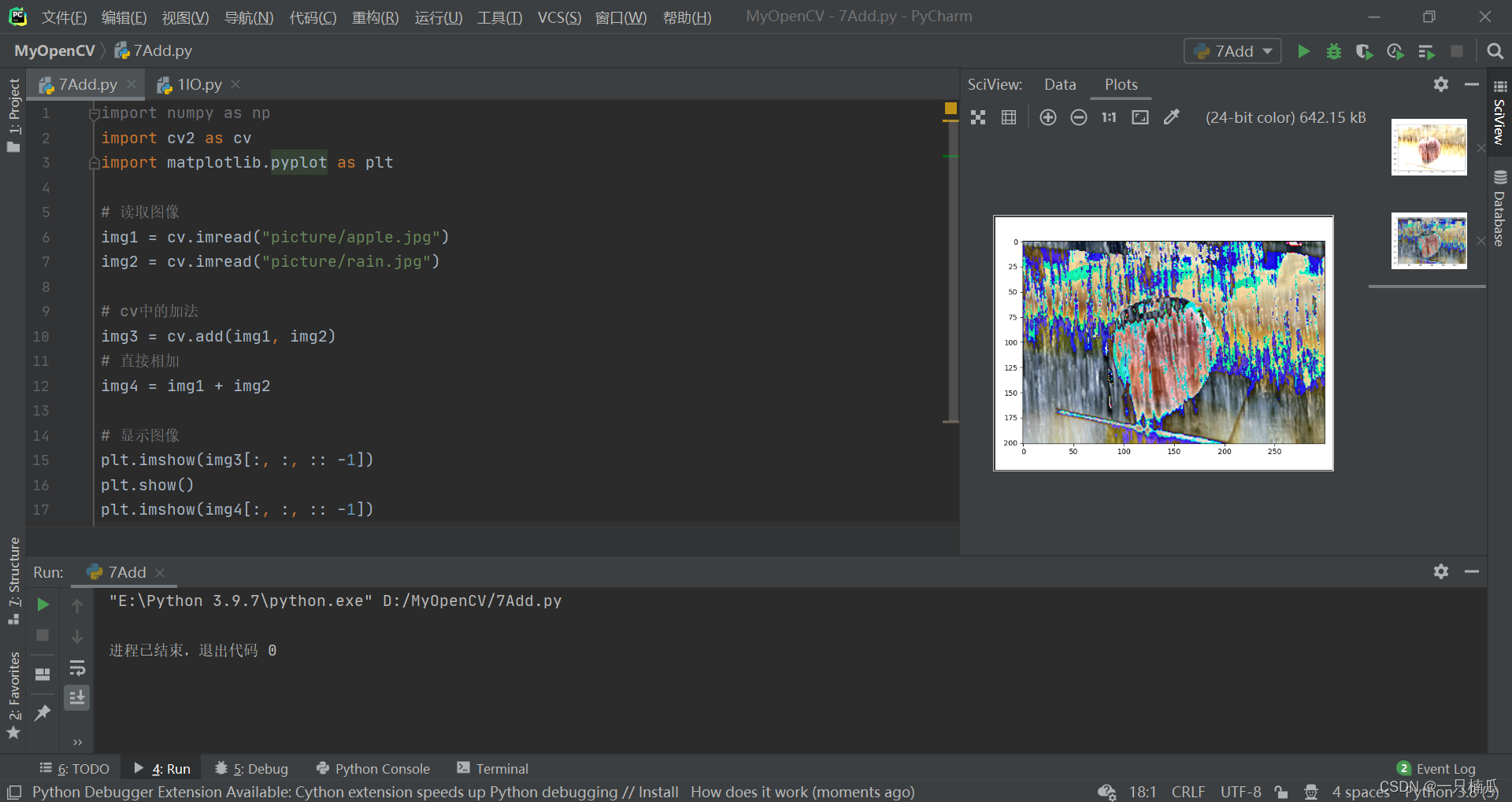The image size is (1512, 802).
Task: Click the Install link in the status bar
Action: (x=659, y=792)
